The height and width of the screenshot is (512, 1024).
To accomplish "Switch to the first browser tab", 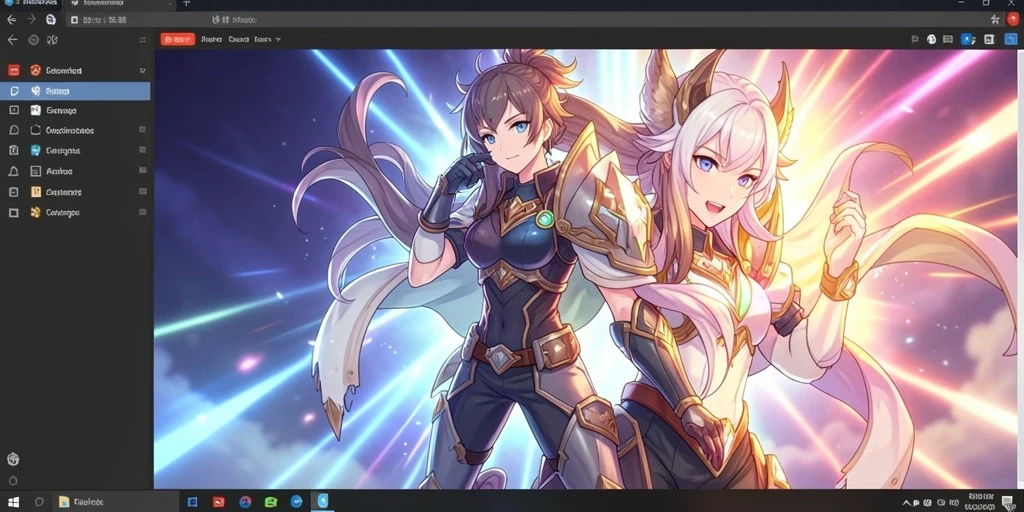I will 31,3.
